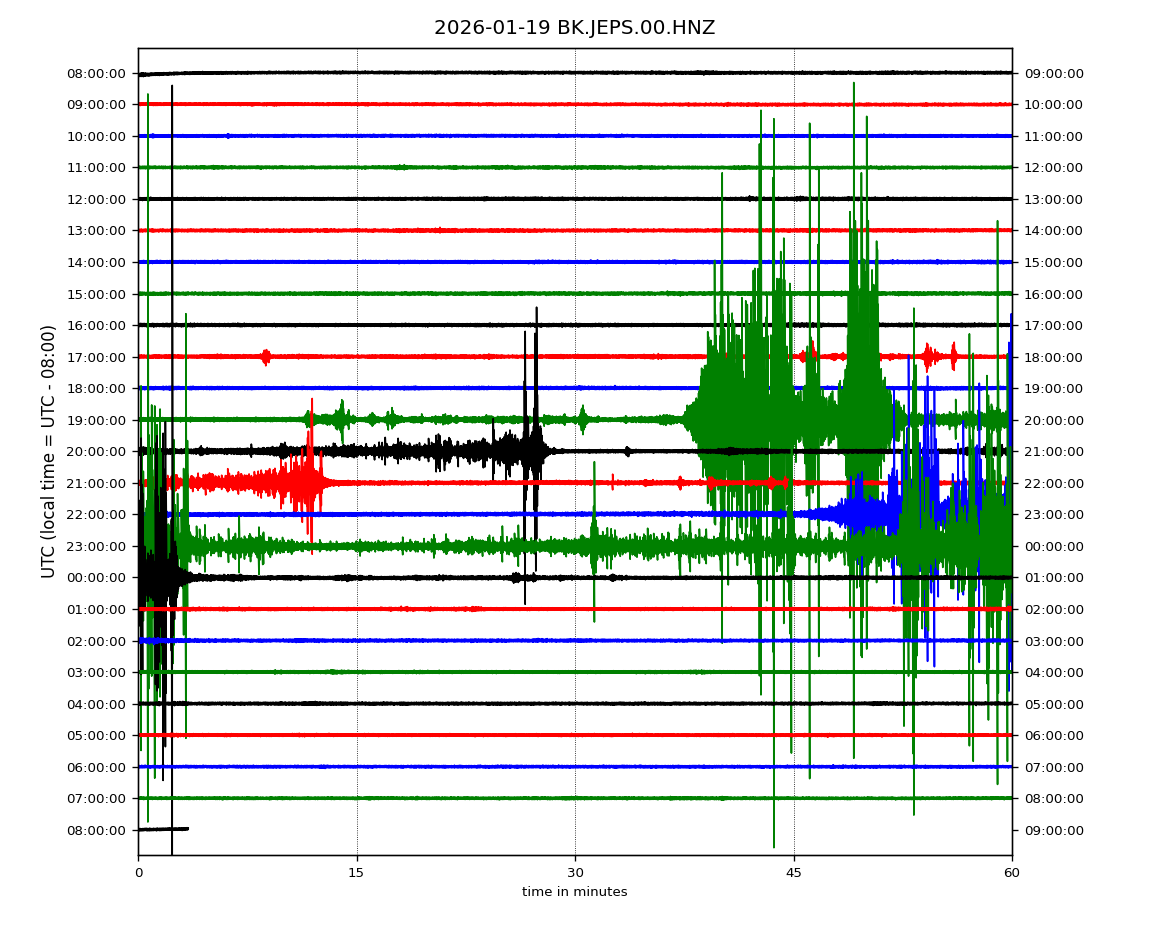This screenshot has width=1150, height=950.
Task: Click the left-axis 03:00:00 UTC label
Action: (98, 672)
